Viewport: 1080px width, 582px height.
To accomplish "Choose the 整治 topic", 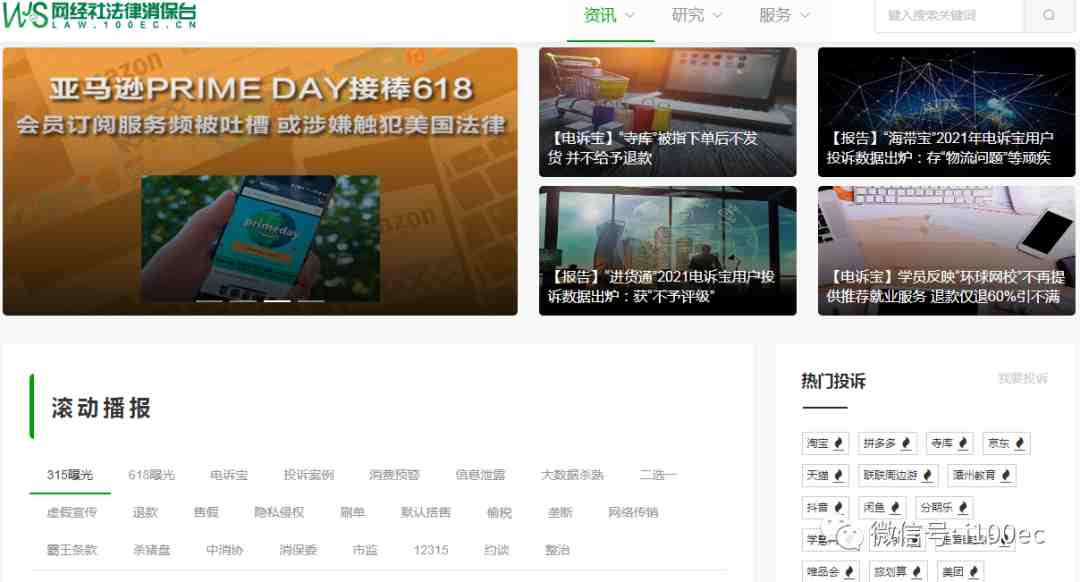I will tap(557, 550).
